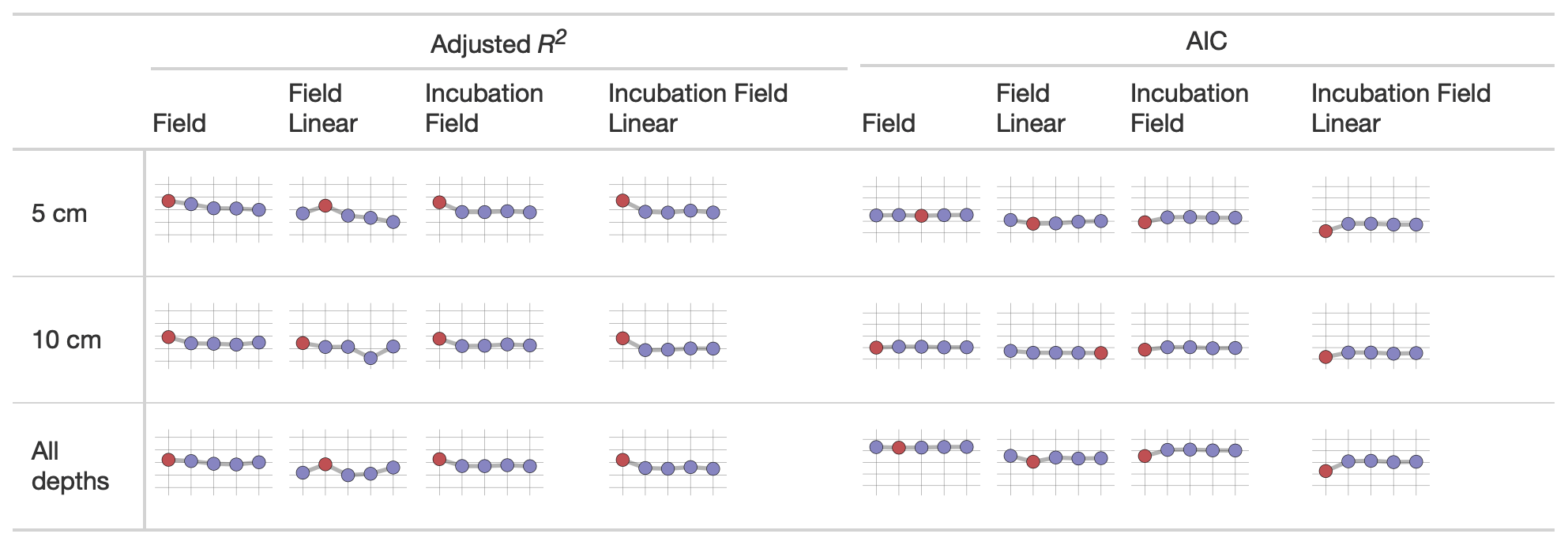Open the 10 cm Field sparkline under AIC
Image resolution: width=1568 pixels, height=545 pixels.
921,337
